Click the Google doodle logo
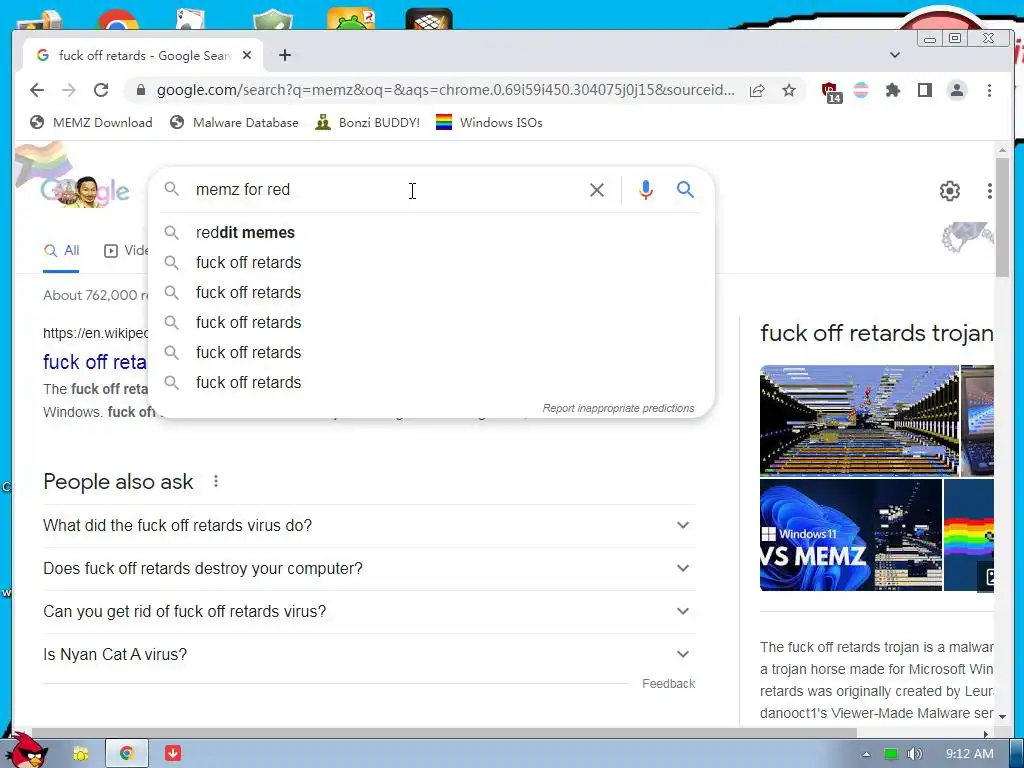The image size is (1024, 768). (85, 191)
